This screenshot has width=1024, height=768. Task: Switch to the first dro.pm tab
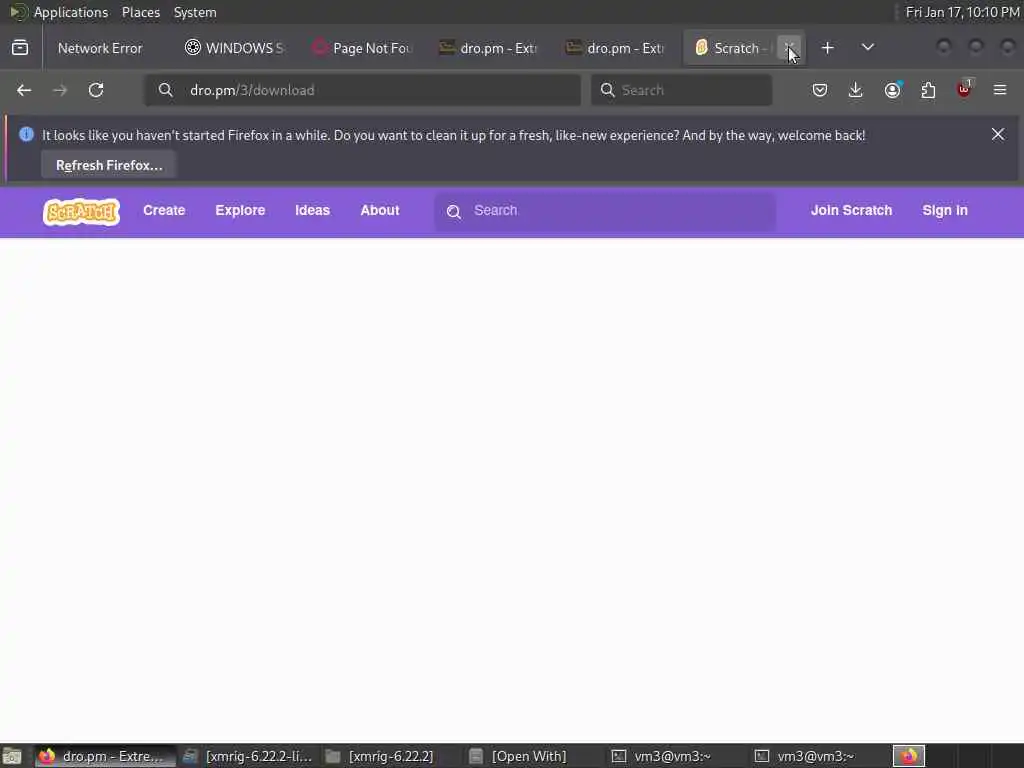488,48
